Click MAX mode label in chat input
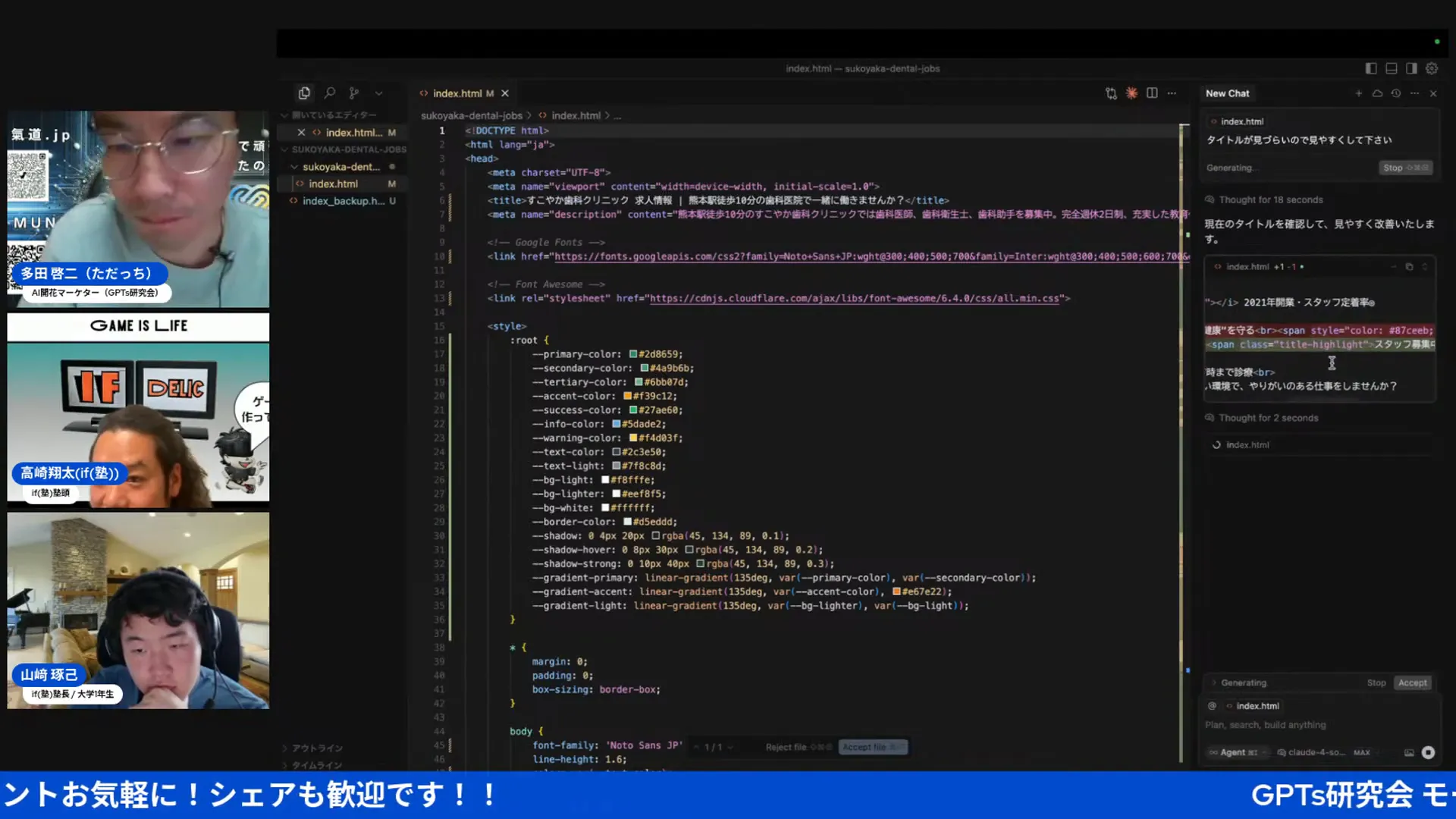Viewport: 1456px width, 819px height. click(x=1362, y=753)
